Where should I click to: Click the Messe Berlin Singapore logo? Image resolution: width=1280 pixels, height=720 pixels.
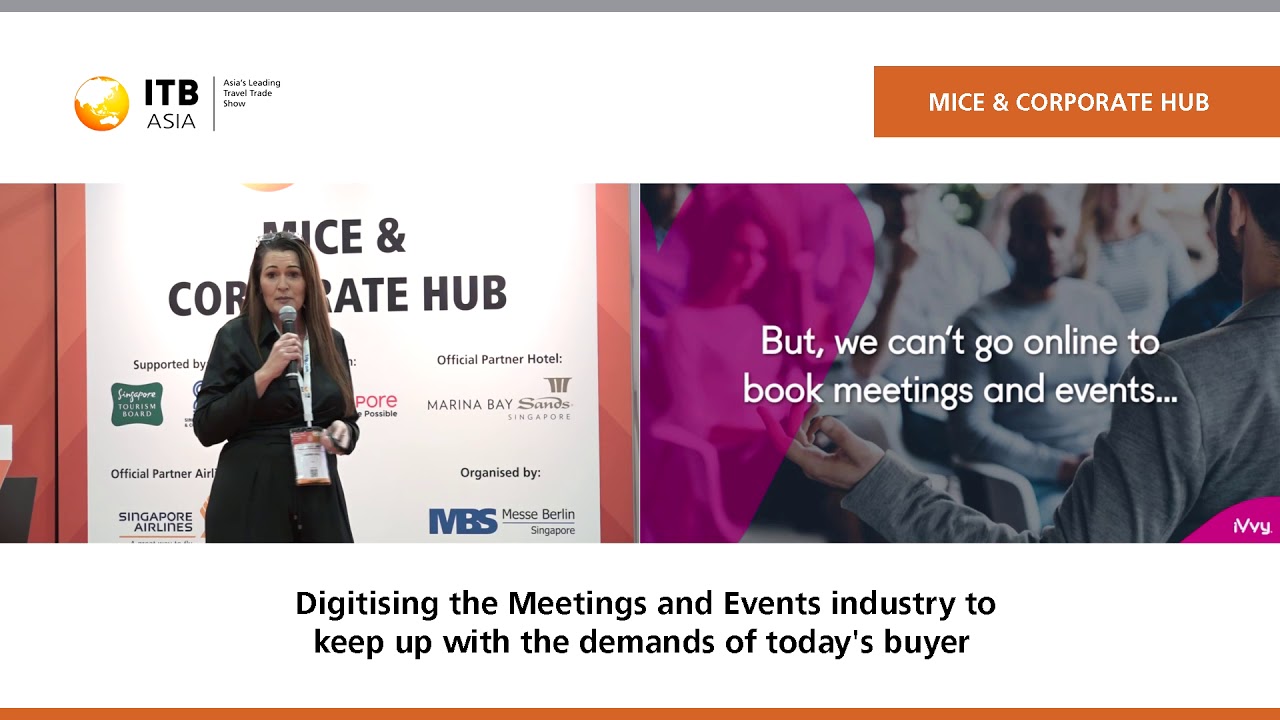pos(502,521)
